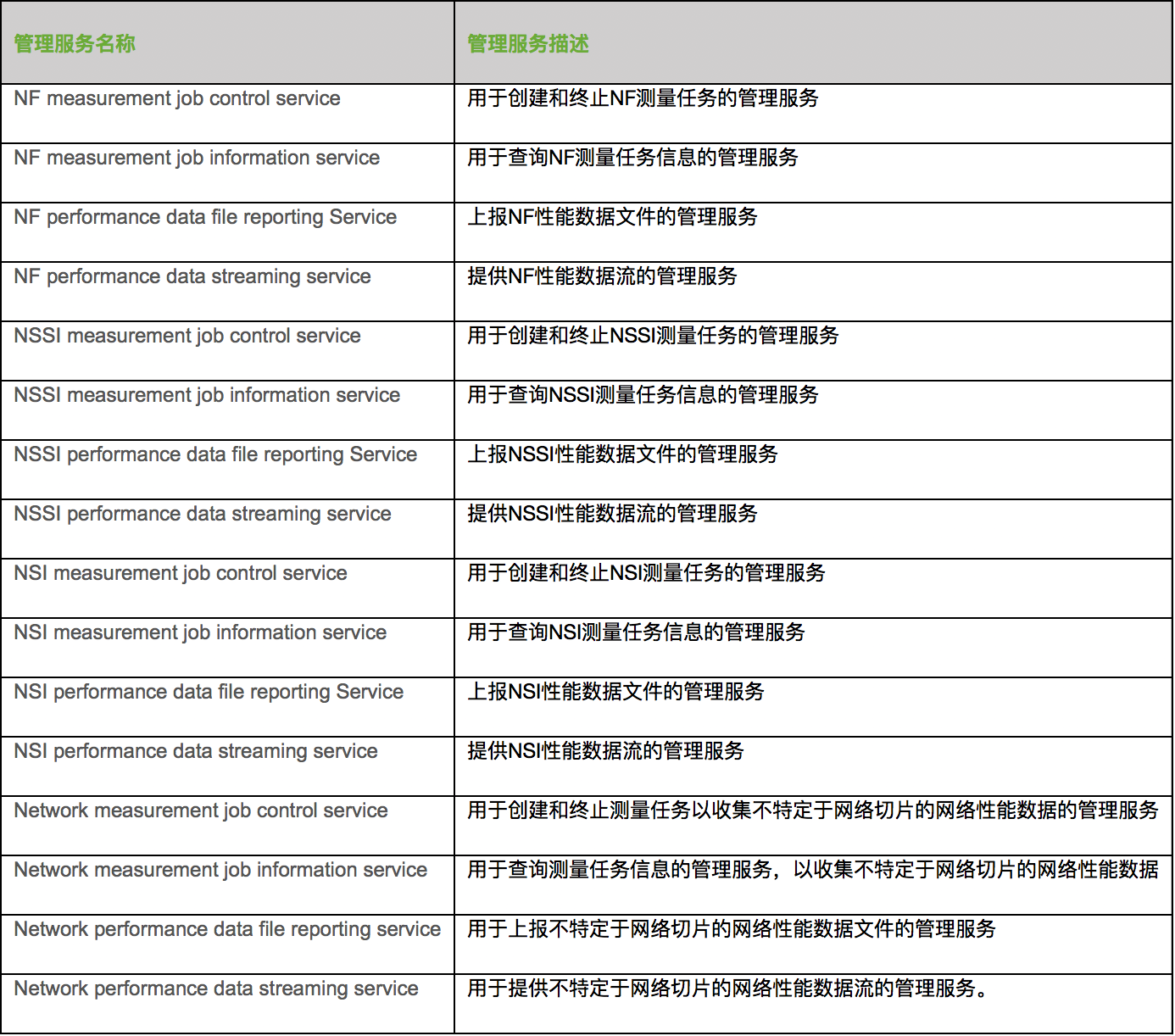Select cell NSI measurement job control service
1175x1036 pixels.
[x=227, y=588]
